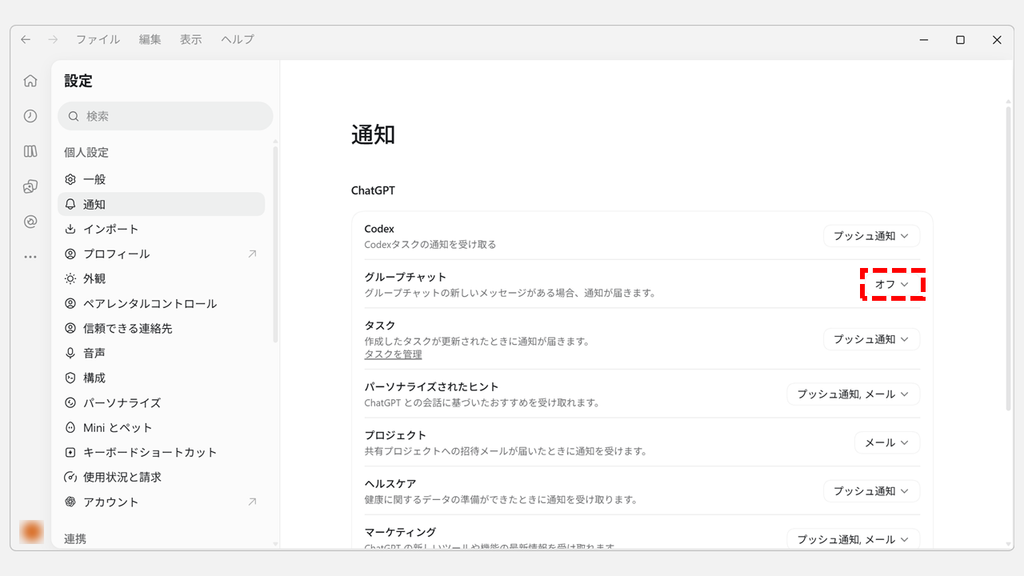Click the icon beside 構成
Viewport: 1024px width, 576px height.
pos(71,378)
